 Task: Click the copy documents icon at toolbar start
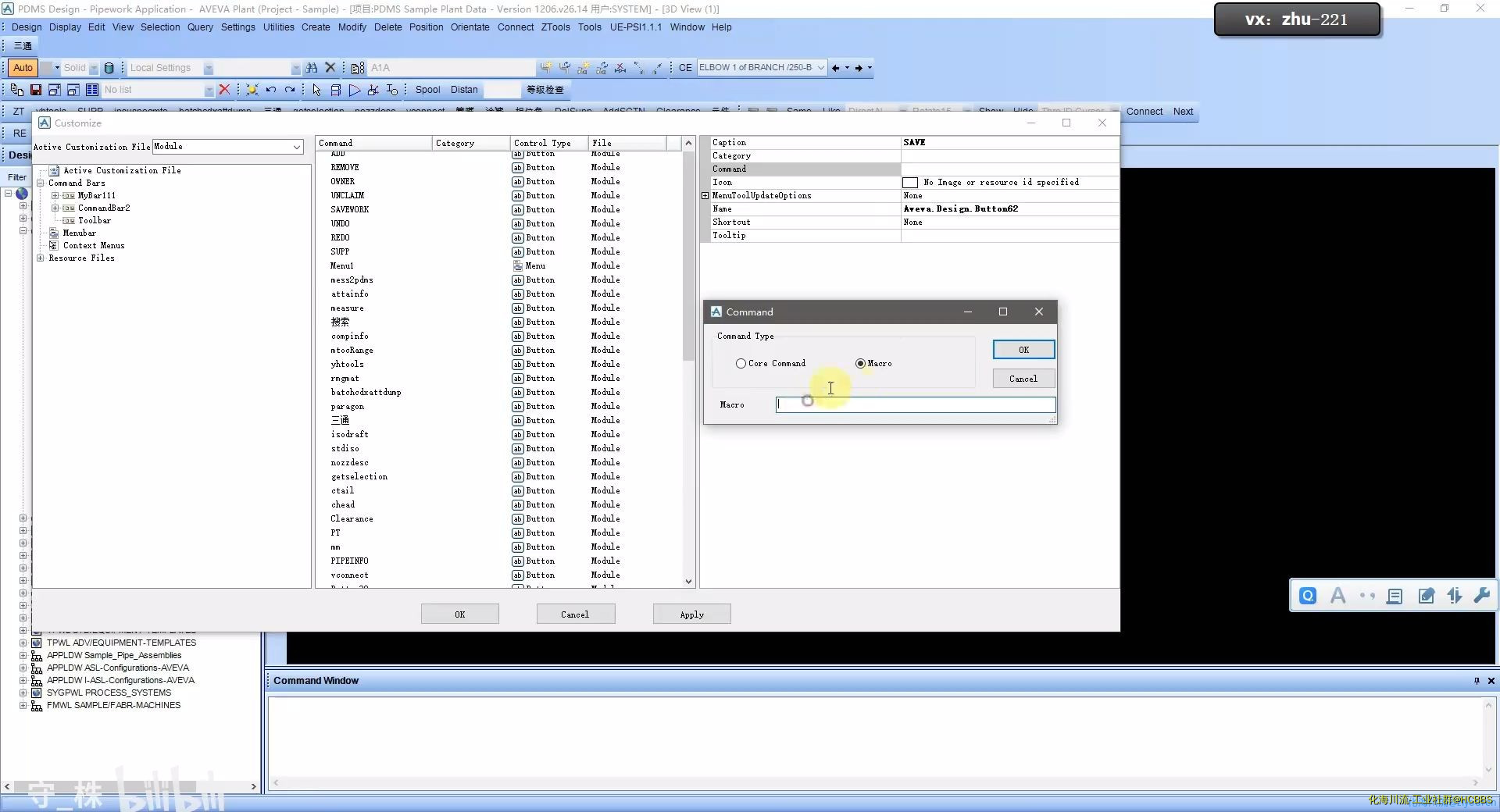[16, 90]
